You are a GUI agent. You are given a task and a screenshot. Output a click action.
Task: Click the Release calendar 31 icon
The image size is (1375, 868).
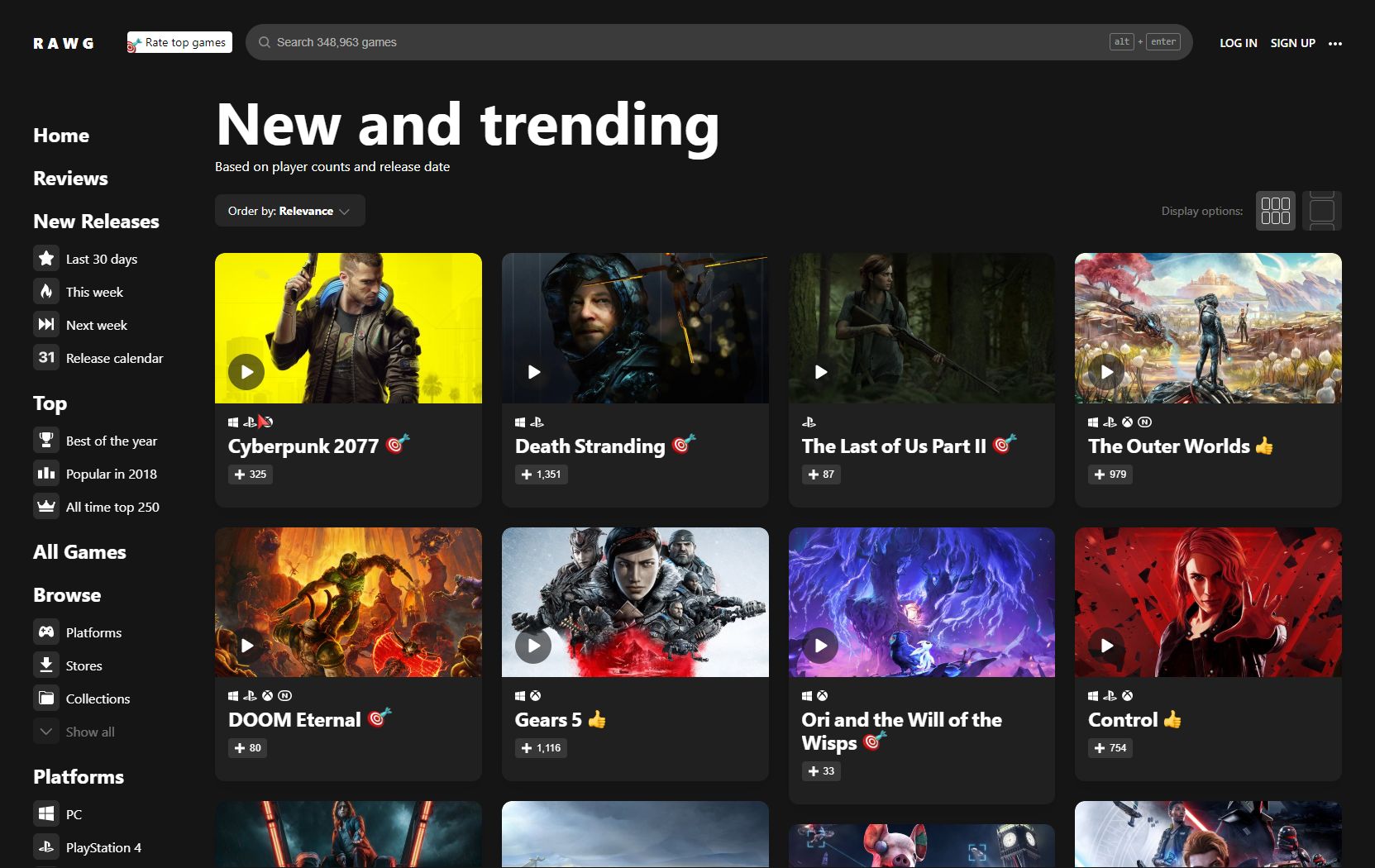46,357
